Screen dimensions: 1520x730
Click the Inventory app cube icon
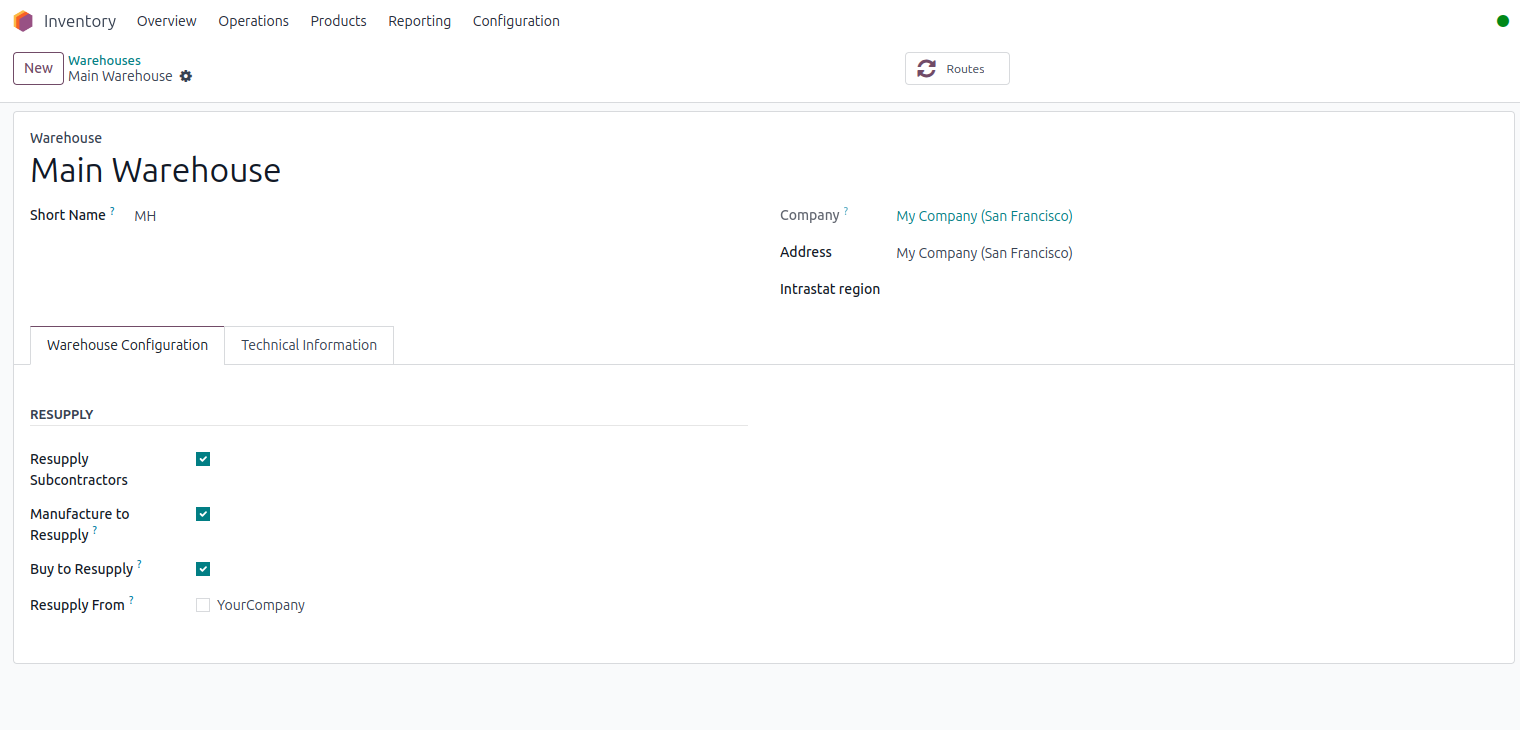point(23,20)
